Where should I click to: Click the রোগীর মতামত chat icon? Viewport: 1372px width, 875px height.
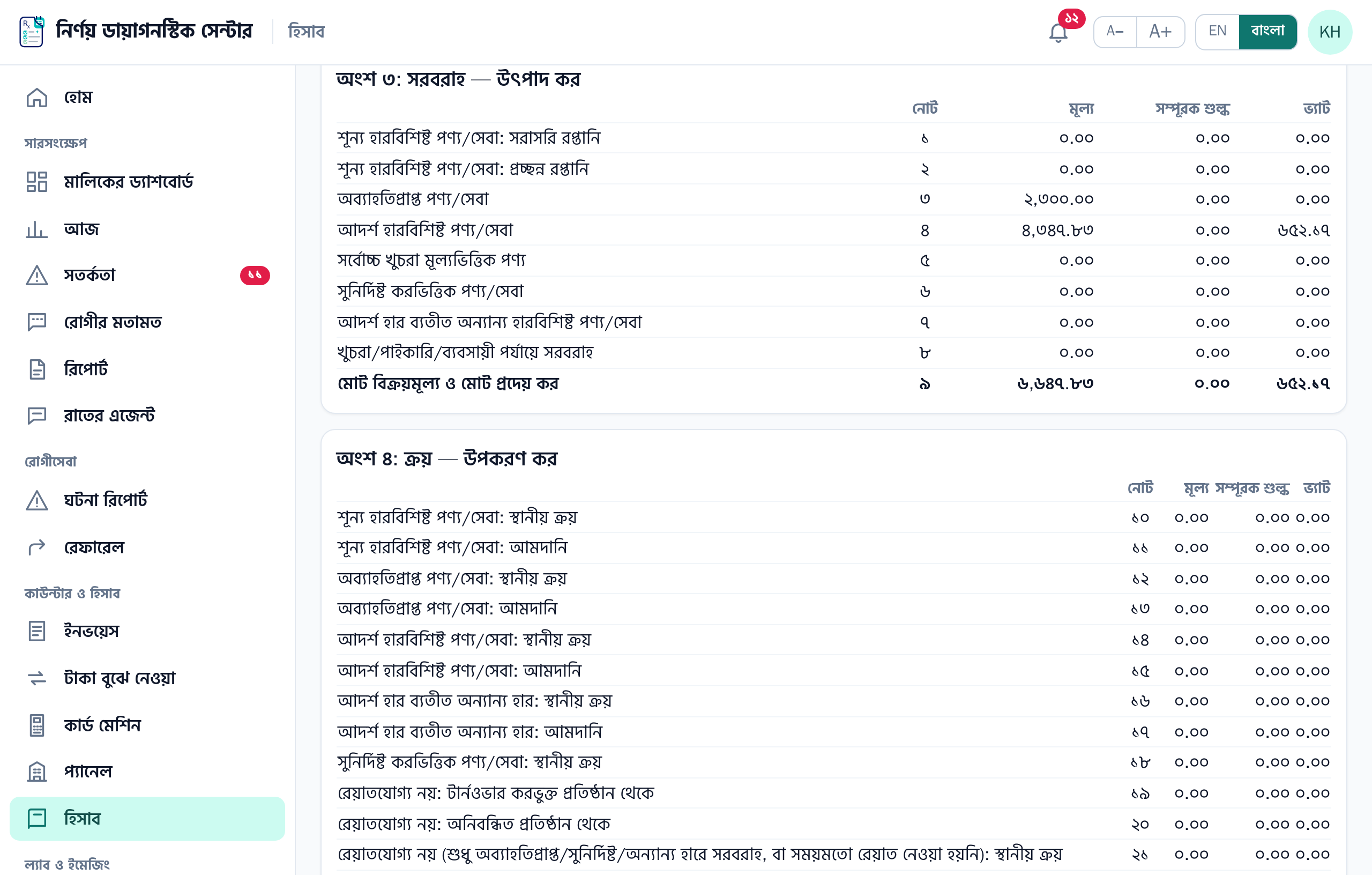[x=37, y=322]
